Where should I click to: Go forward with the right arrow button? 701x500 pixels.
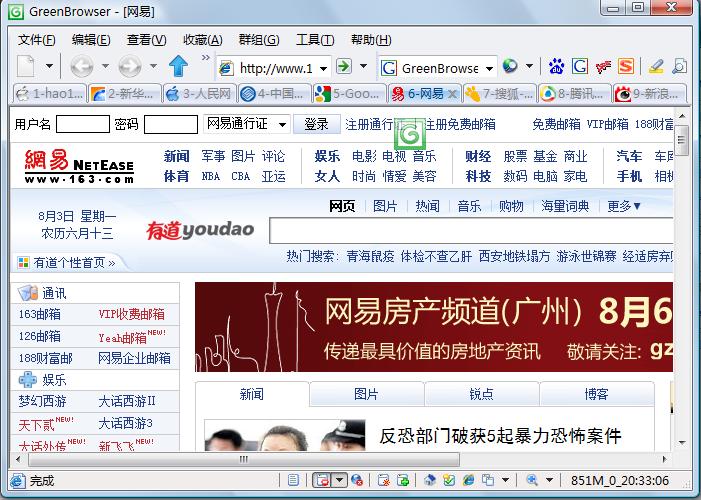(x=130, y=67)
